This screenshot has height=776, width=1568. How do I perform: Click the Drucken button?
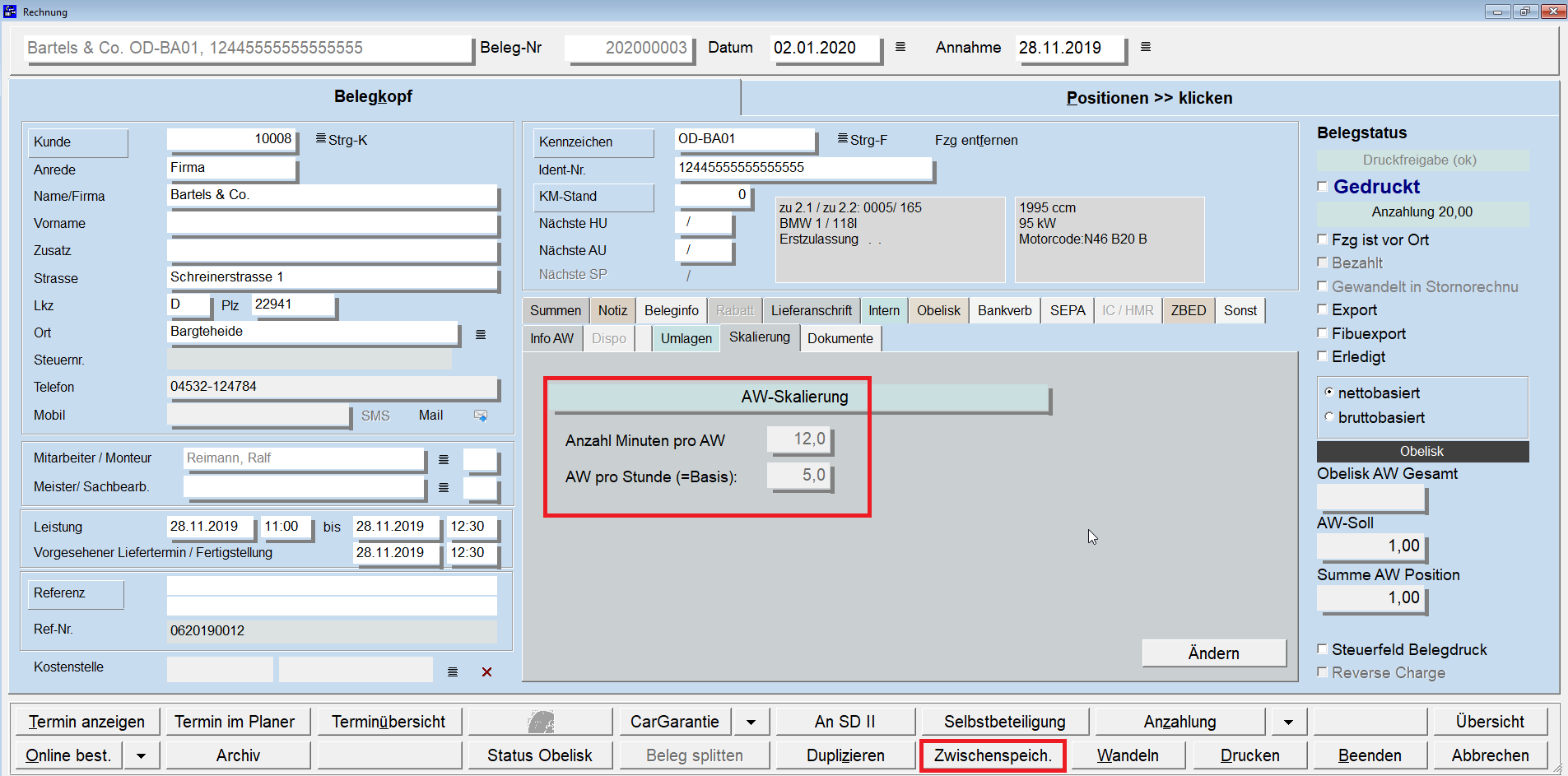[x=1250, y=755]
